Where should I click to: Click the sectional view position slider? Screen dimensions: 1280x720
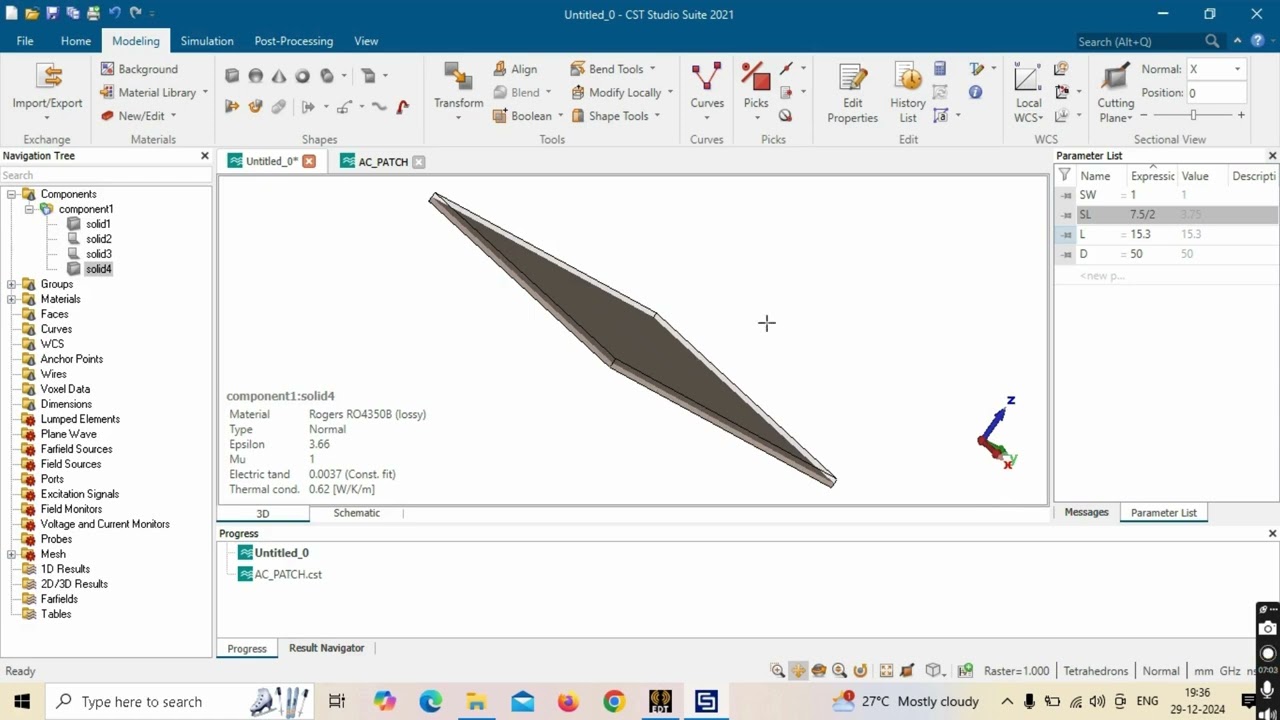coord(1192,115)
